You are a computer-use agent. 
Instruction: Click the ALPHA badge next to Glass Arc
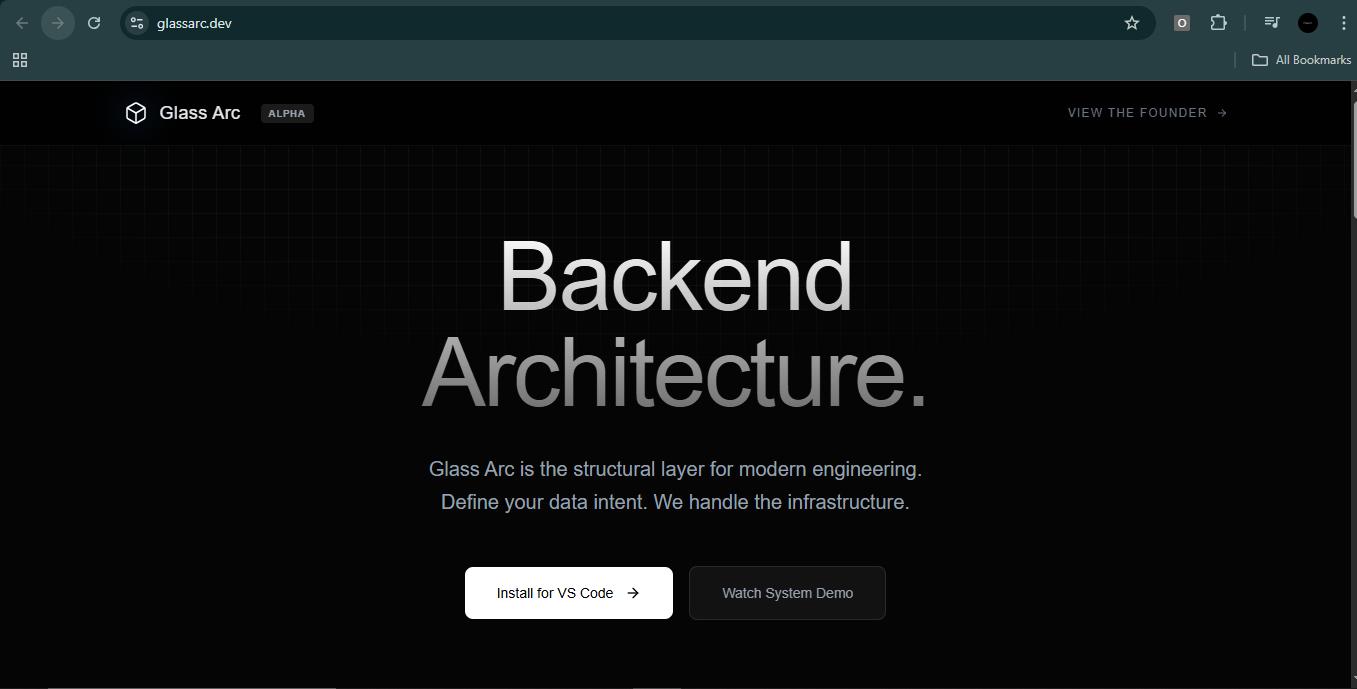point(287,113)
